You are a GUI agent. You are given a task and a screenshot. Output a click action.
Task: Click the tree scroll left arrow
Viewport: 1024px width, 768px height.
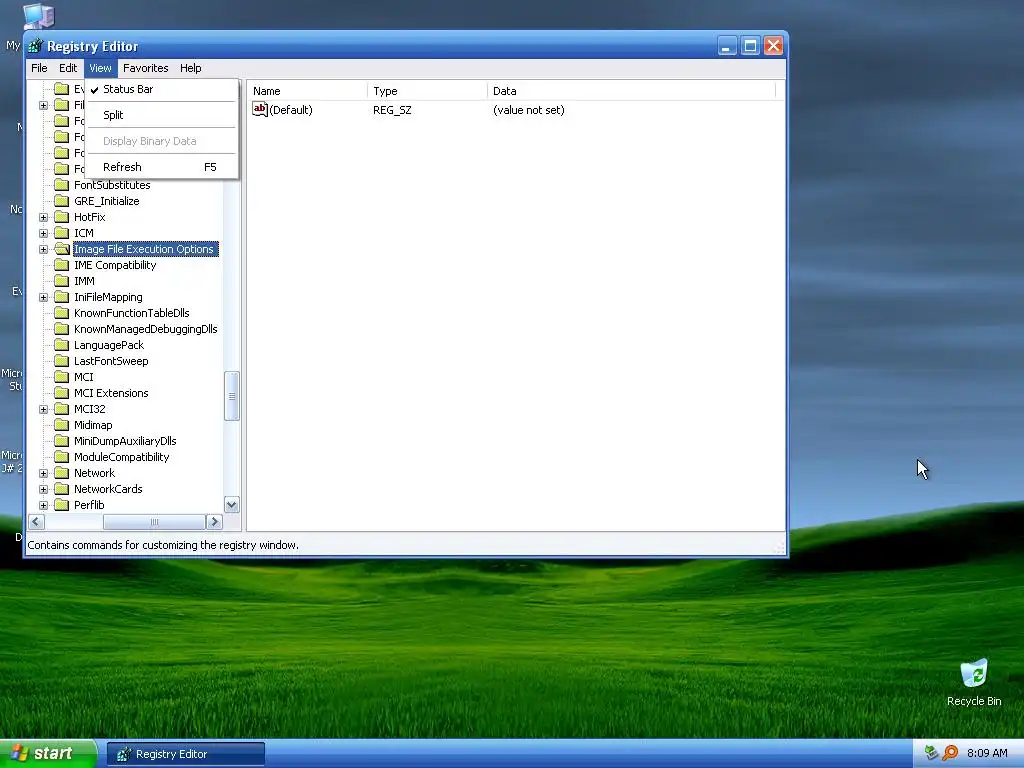[37, 522]
